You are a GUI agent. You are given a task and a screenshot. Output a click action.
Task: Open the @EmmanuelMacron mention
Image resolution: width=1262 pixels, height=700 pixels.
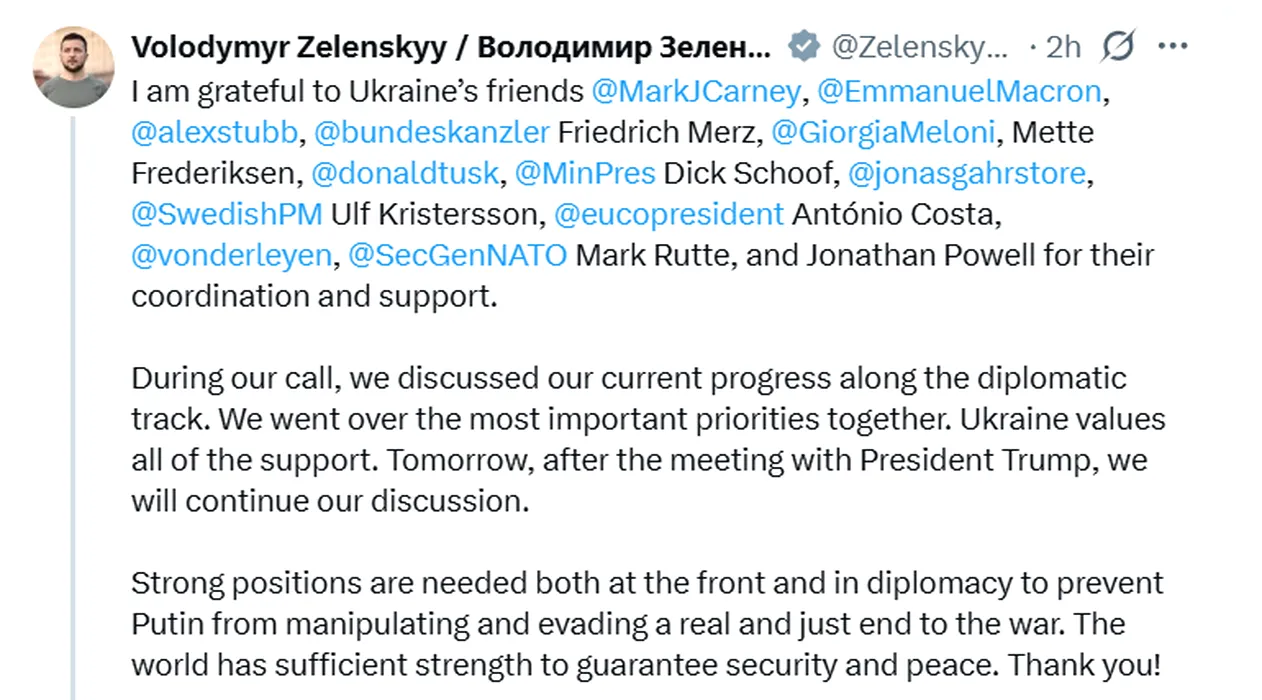click(x=958, y=92)
